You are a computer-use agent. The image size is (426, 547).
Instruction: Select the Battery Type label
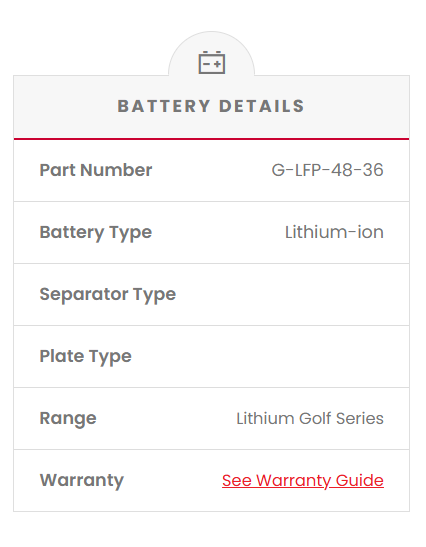96,233
